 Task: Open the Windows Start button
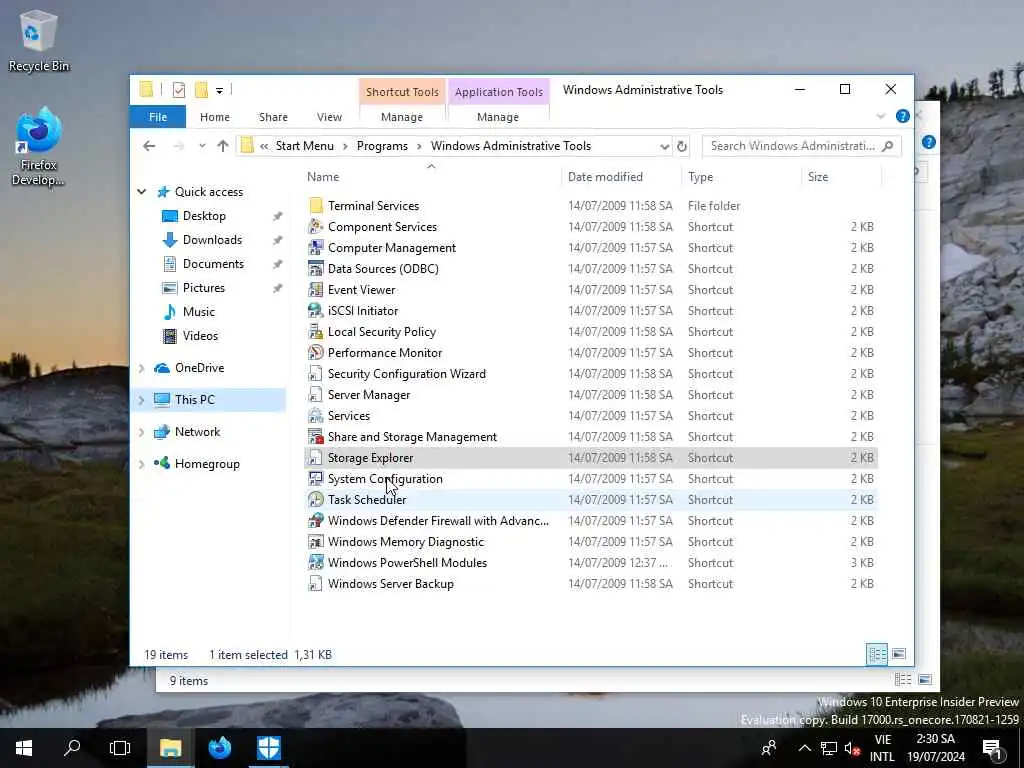(x=24, y=748)
